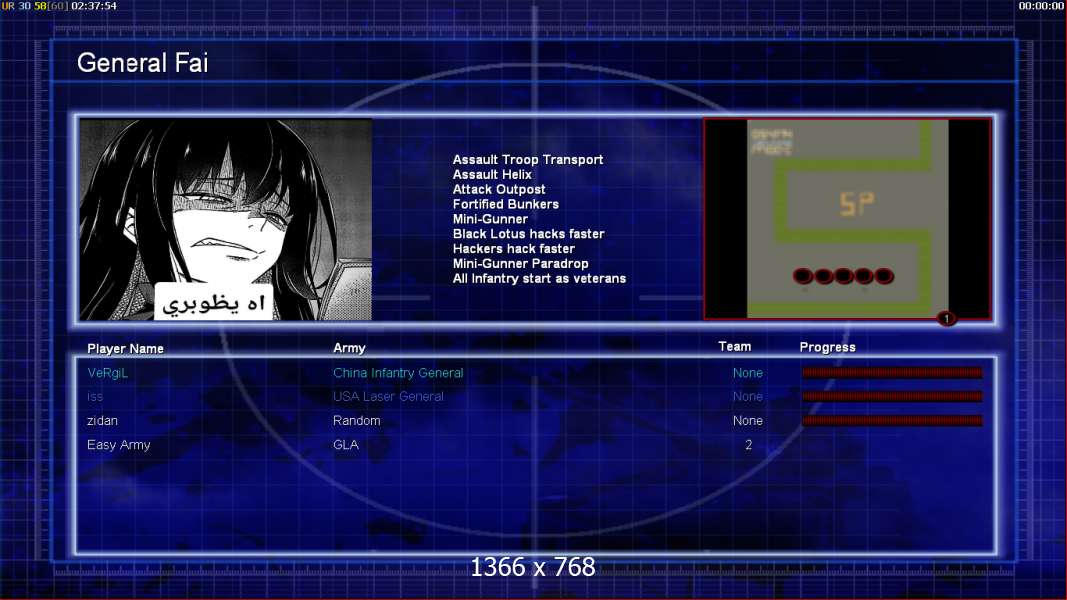
Task: Click Easy Army's team value 2
Action: tap(749, 445)
